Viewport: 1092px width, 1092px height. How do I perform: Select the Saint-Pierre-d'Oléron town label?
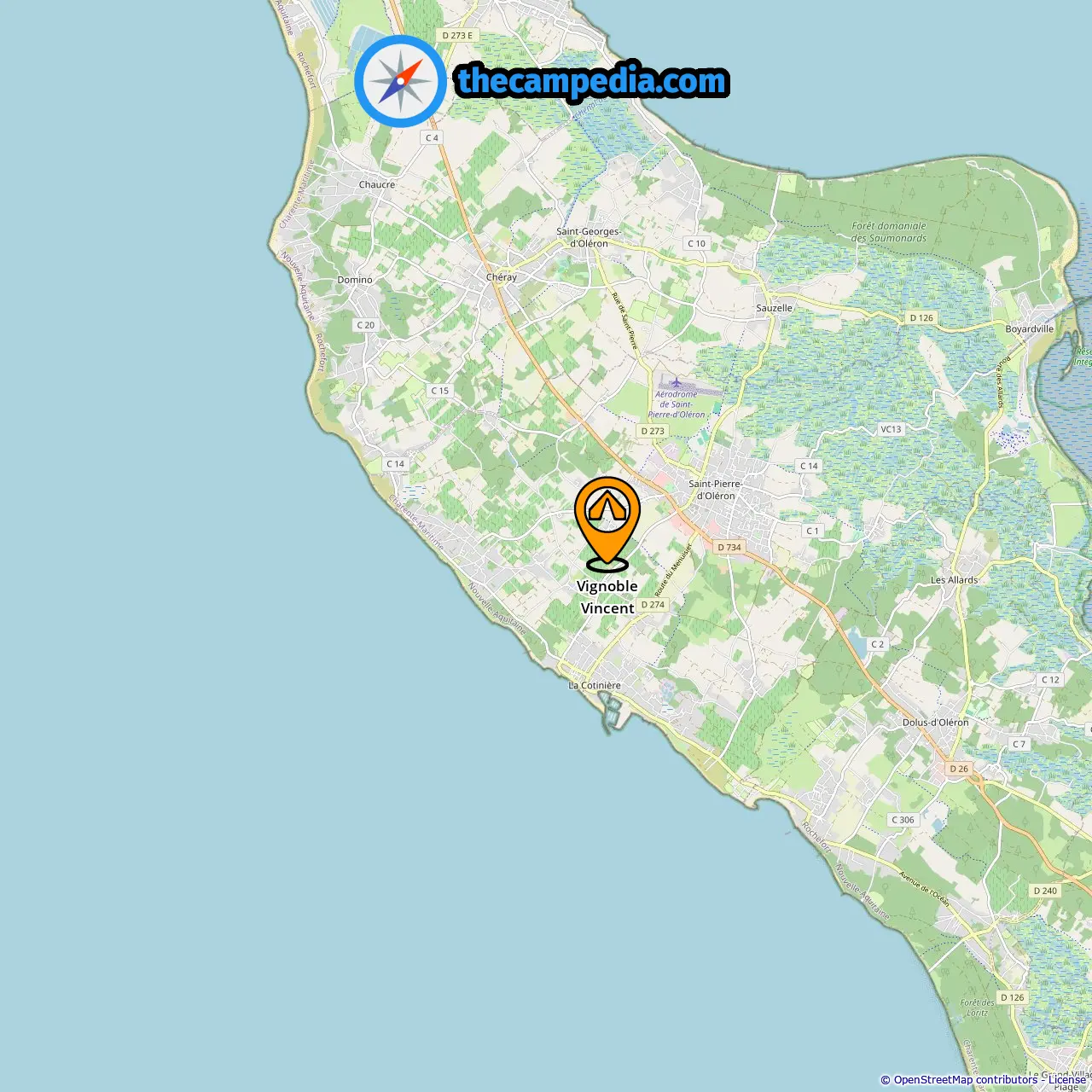(x=716, y=490)
